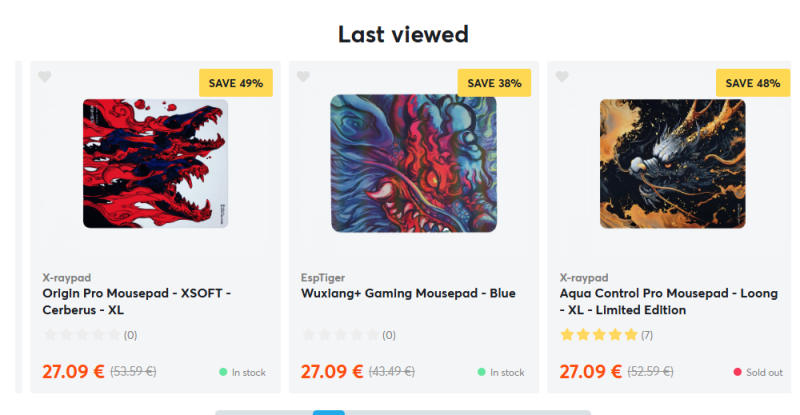Click the 27.09 € price of Wuxiang+ mousepad

(332, 372)
